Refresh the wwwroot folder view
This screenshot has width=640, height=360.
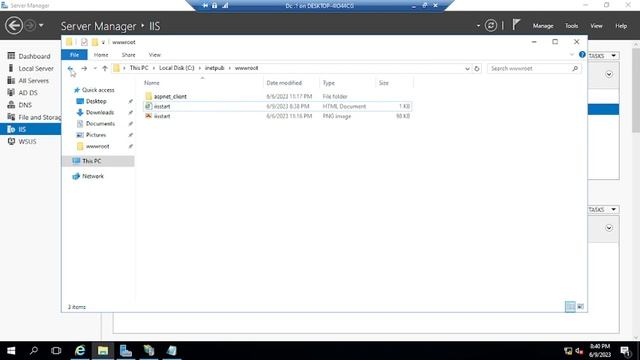477,69
